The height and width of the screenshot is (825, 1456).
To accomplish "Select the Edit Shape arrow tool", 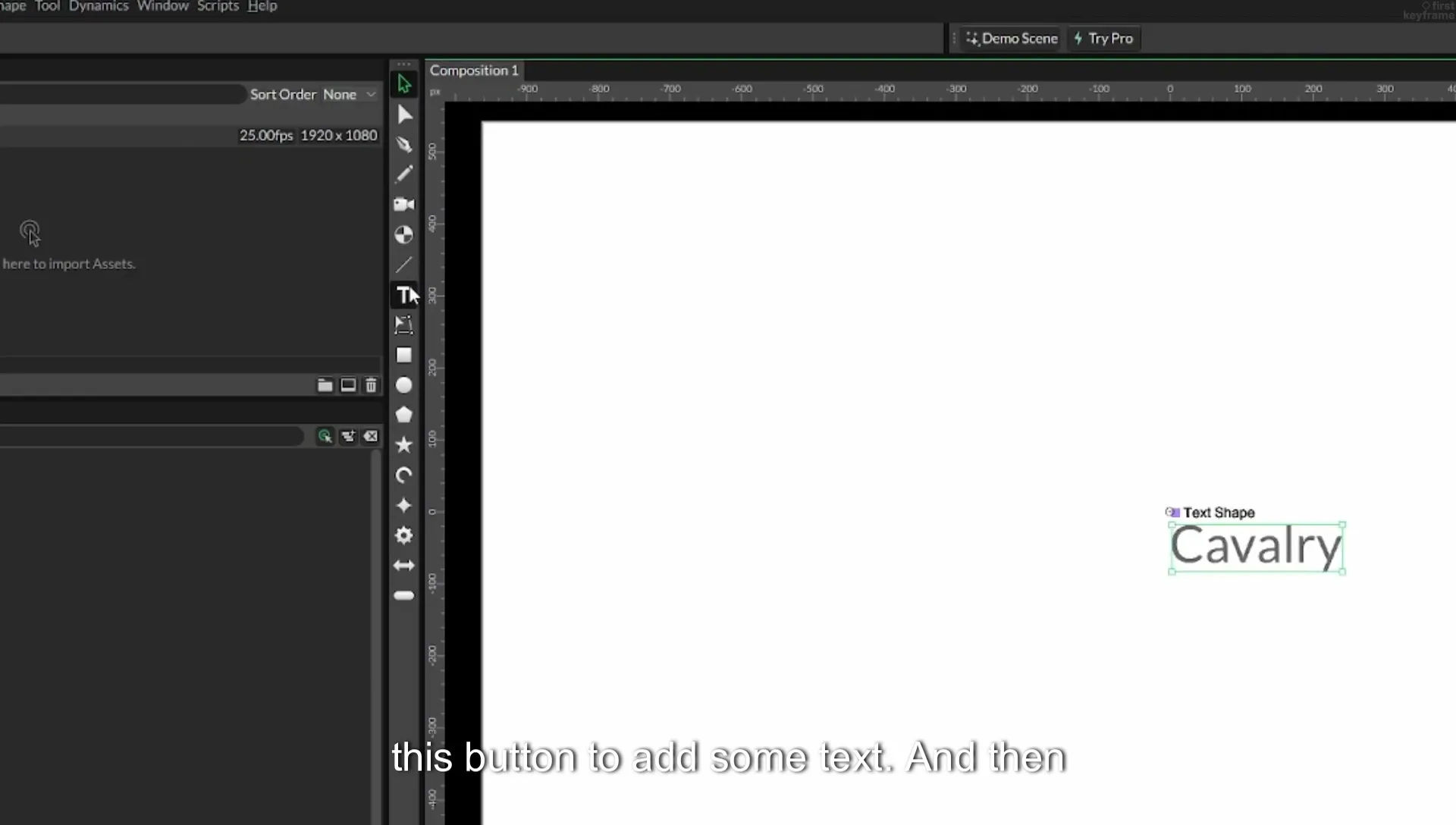I will tap(404, 114).
